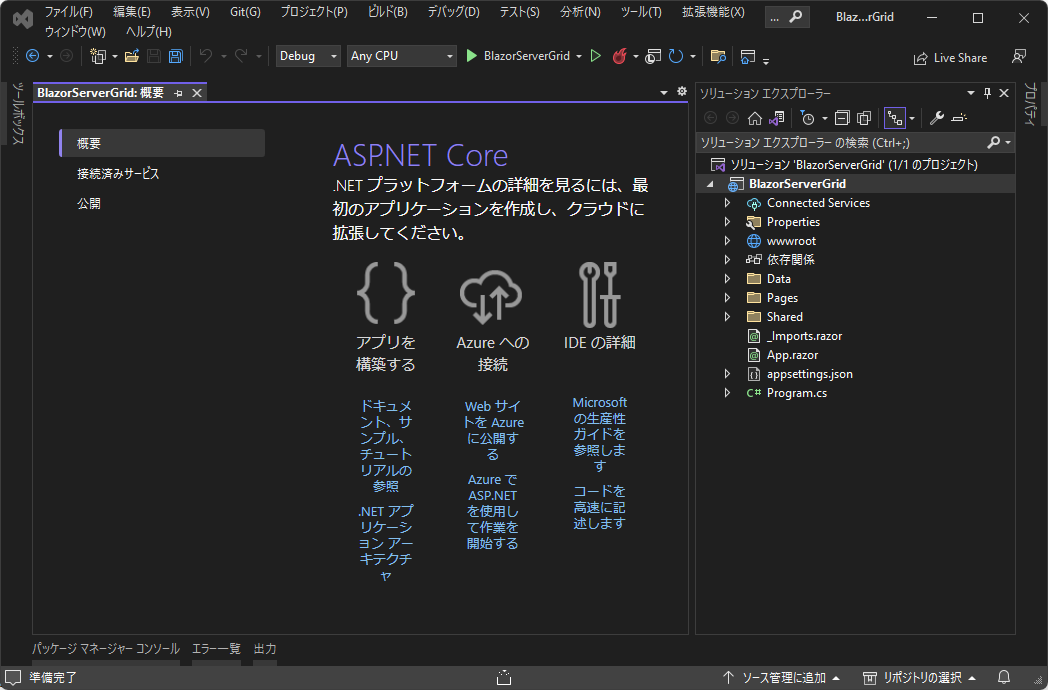The height and width of the screenshot is (690, 1048).
Task: Click the notification bell in status bar
Action: pyautogui.click(x=1004, y=677)
